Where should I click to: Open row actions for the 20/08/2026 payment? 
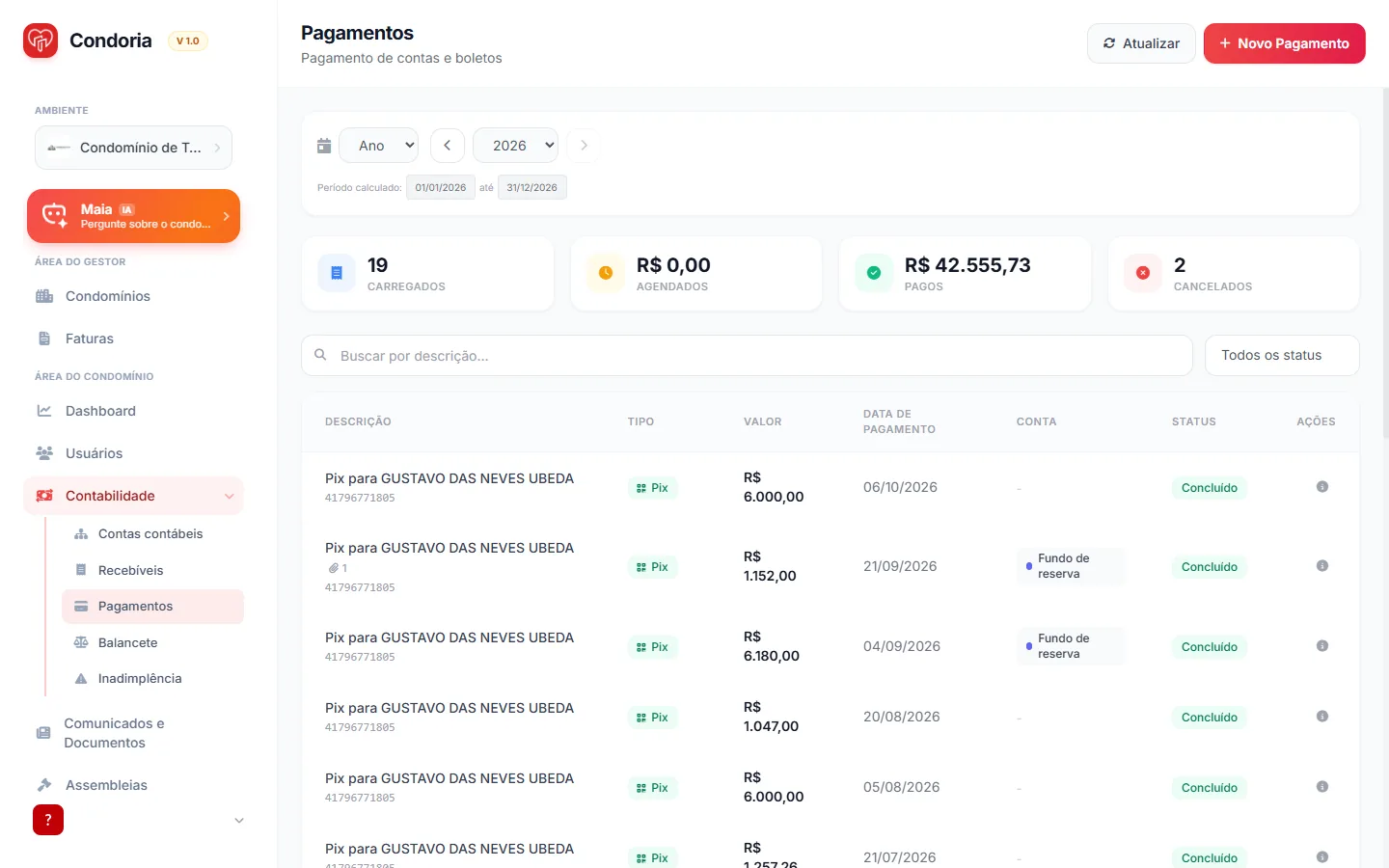[1322, 717]
